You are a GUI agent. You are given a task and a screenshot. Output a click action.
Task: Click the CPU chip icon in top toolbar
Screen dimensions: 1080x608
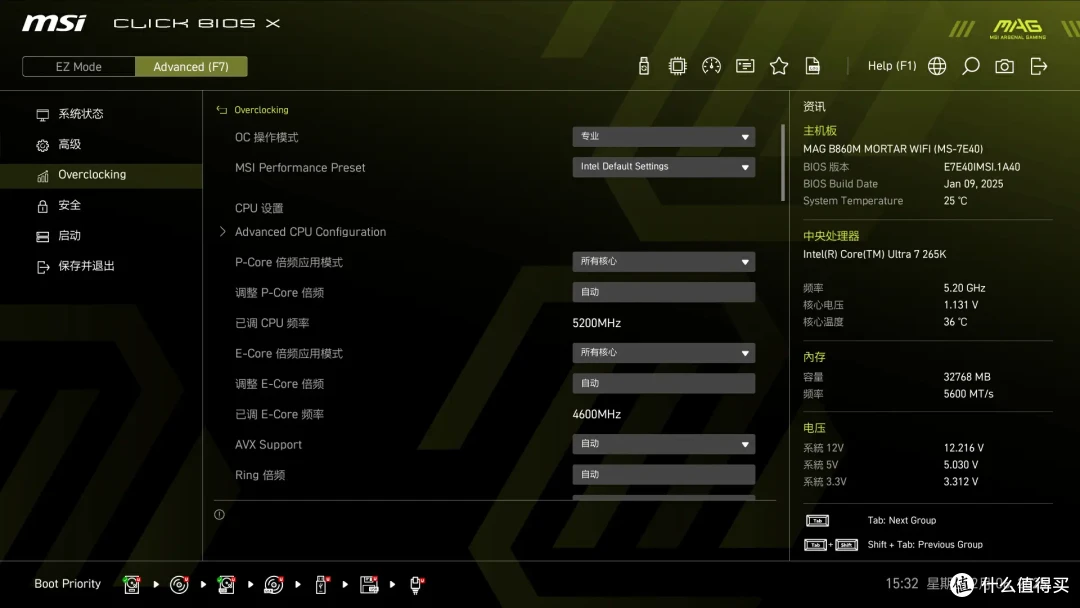[677, 66]
